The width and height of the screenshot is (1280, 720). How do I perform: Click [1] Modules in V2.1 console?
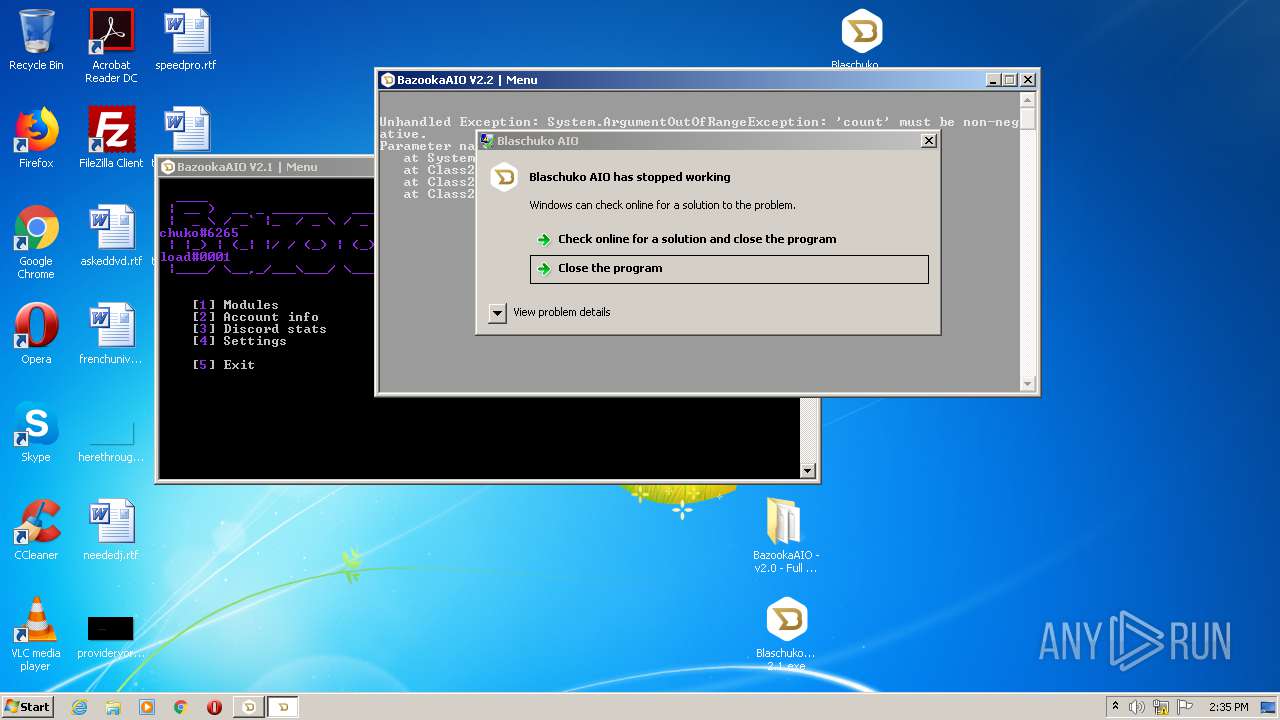click(236, 305)
